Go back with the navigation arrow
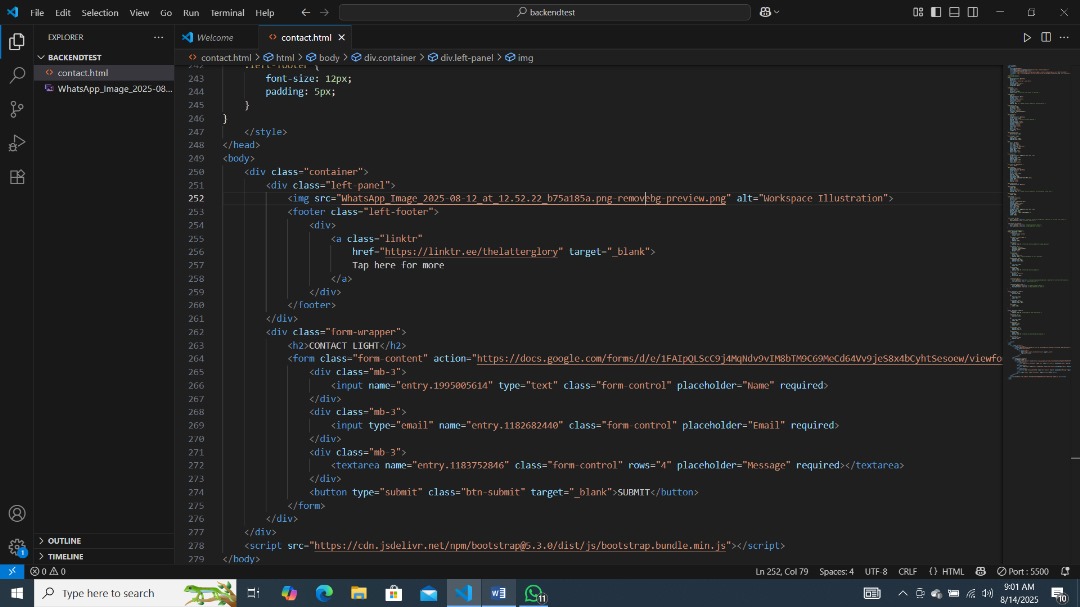This screenshot has width=1080, height=607. (x=305, y=12)
